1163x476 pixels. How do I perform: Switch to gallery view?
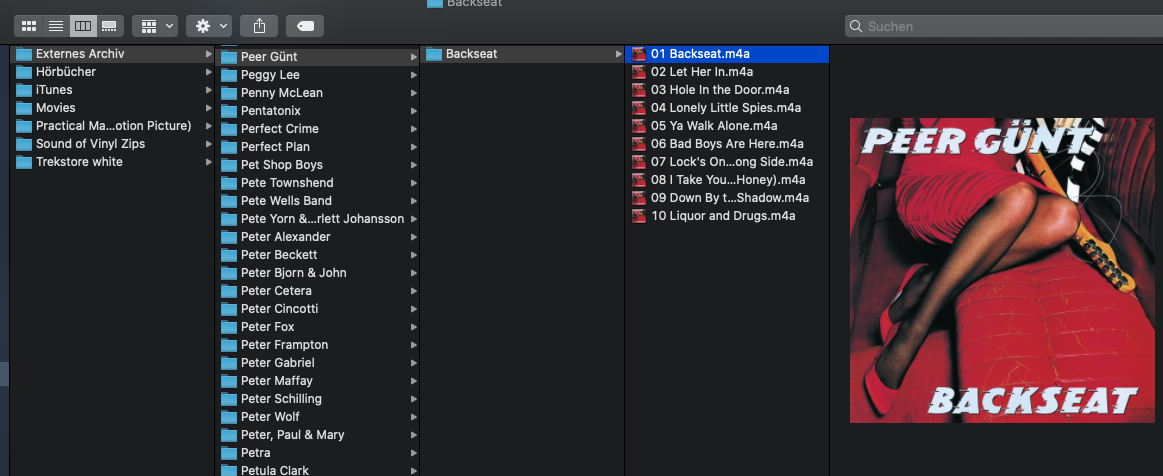pos(109,26)
